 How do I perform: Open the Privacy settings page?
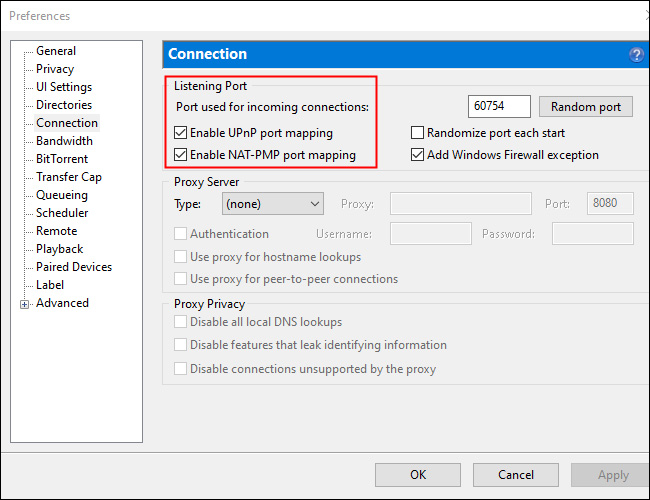(x=55, y=69)
